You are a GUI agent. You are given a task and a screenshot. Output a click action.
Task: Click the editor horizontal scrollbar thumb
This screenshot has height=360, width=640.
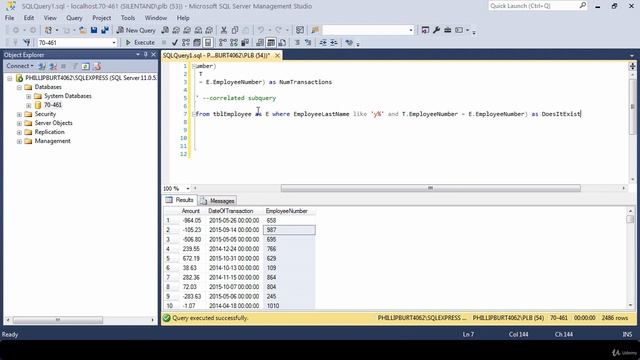pyautogui.click(x=431, y=188)
